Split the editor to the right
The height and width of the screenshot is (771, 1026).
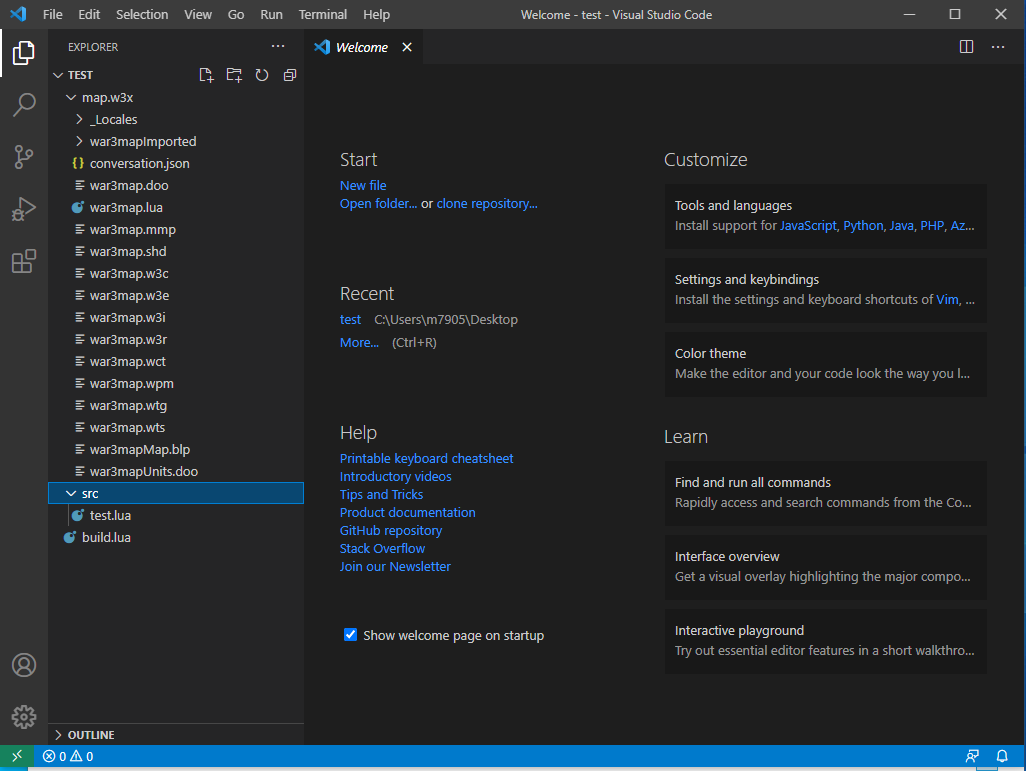tap(966, 47)
